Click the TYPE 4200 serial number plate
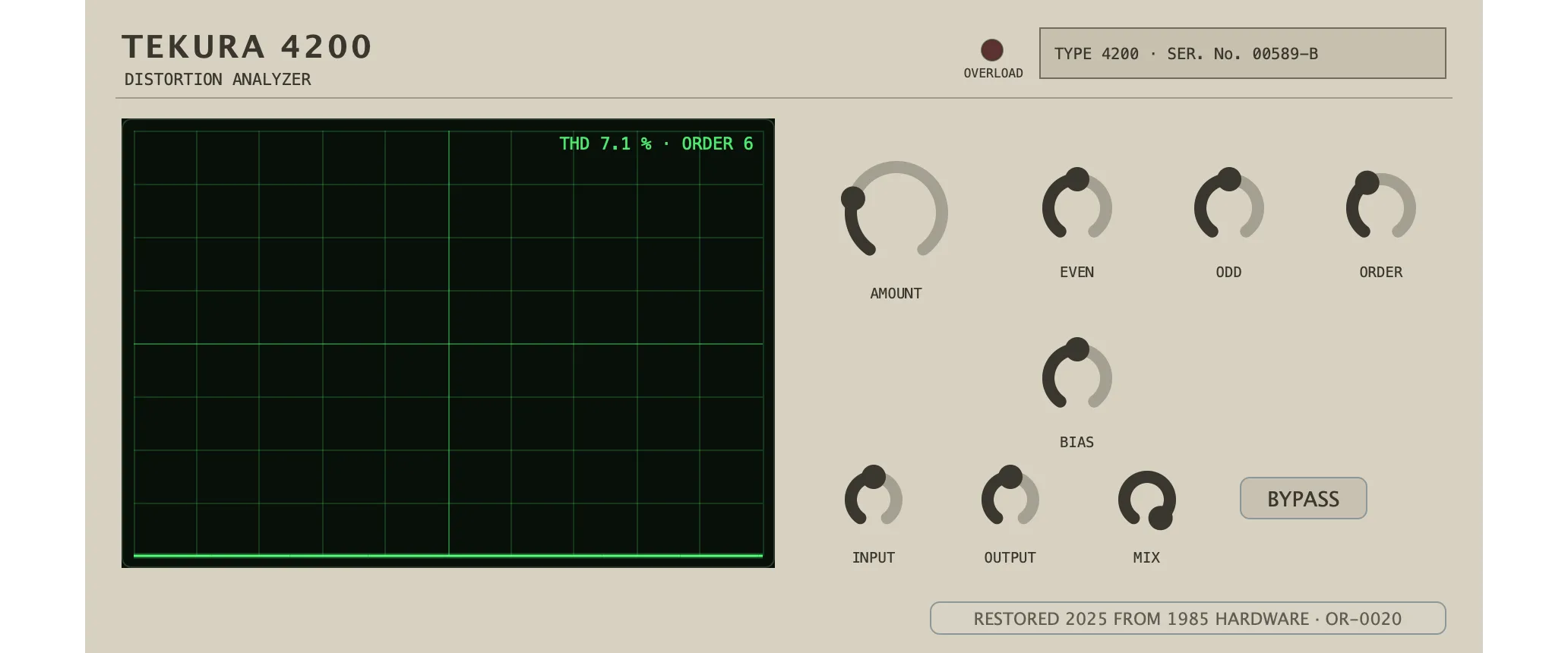1568x653 pixels. 1243,53
